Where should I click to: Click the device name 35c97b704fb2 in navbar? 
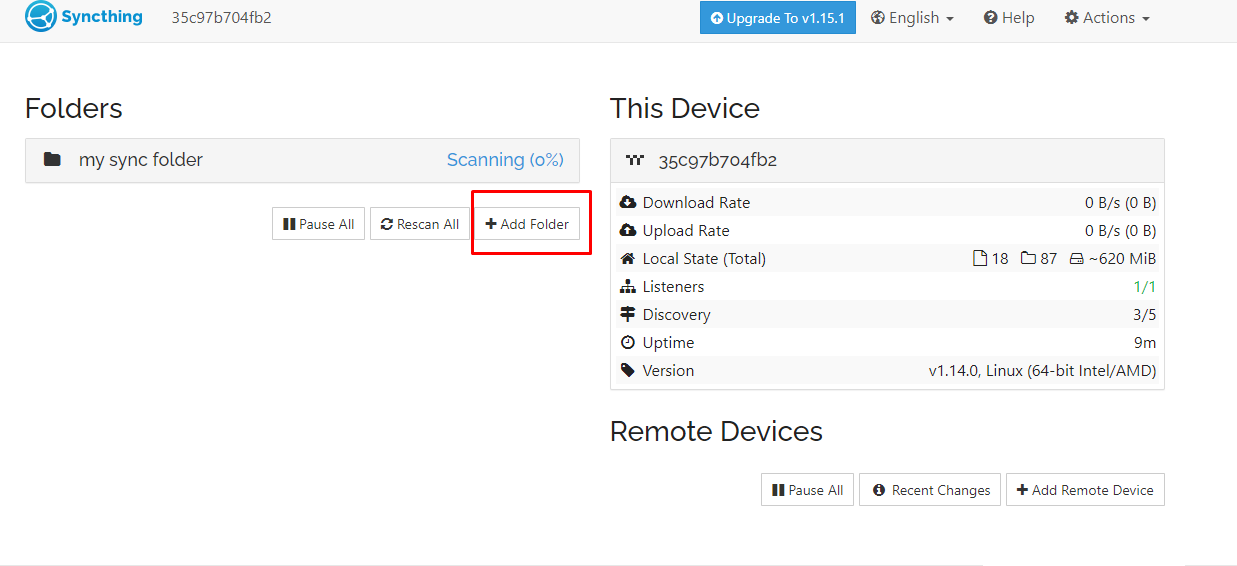221,17
